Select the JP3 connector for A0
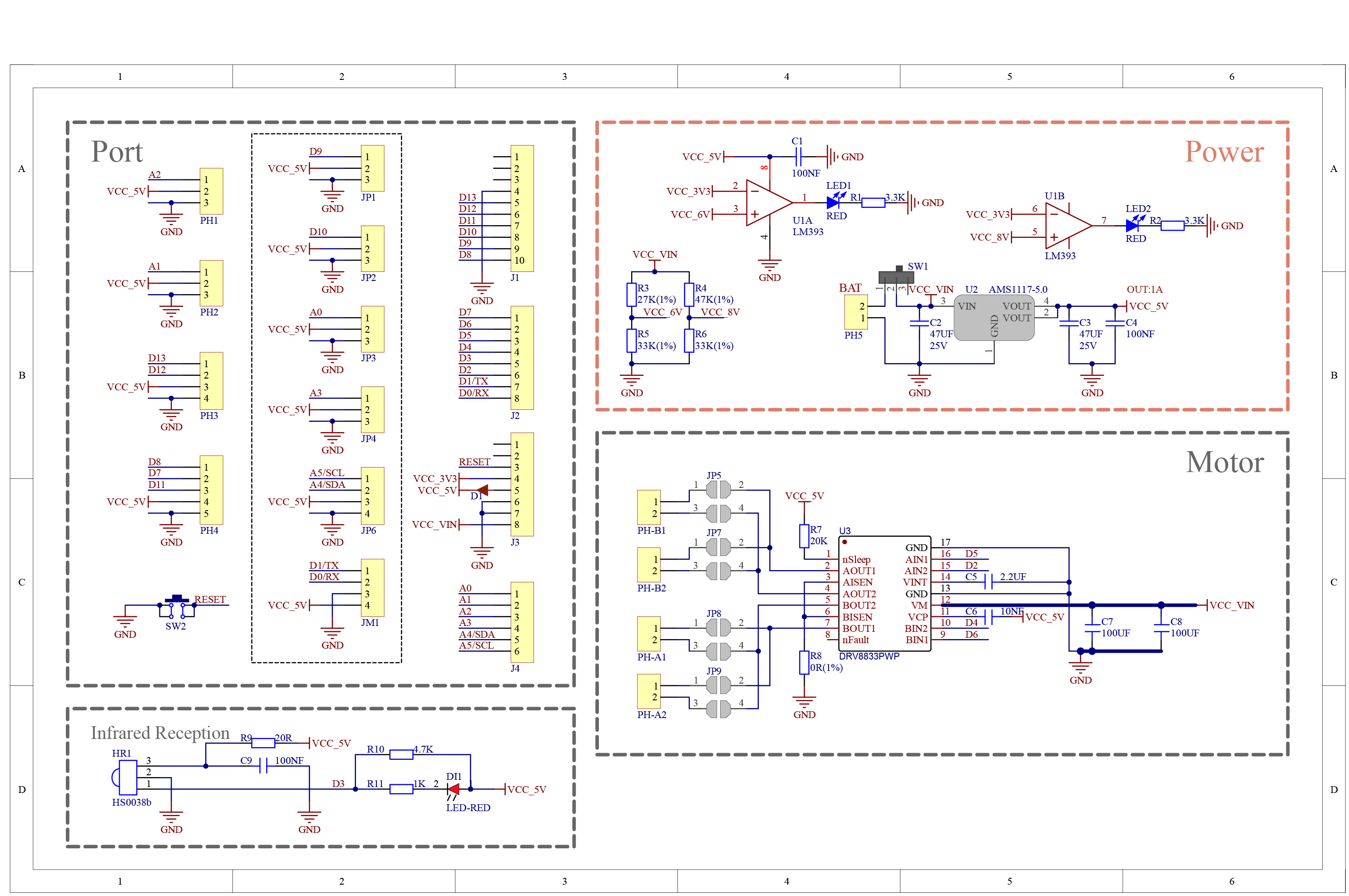Viewport: 1349px width, 896px height. [372, 329]
